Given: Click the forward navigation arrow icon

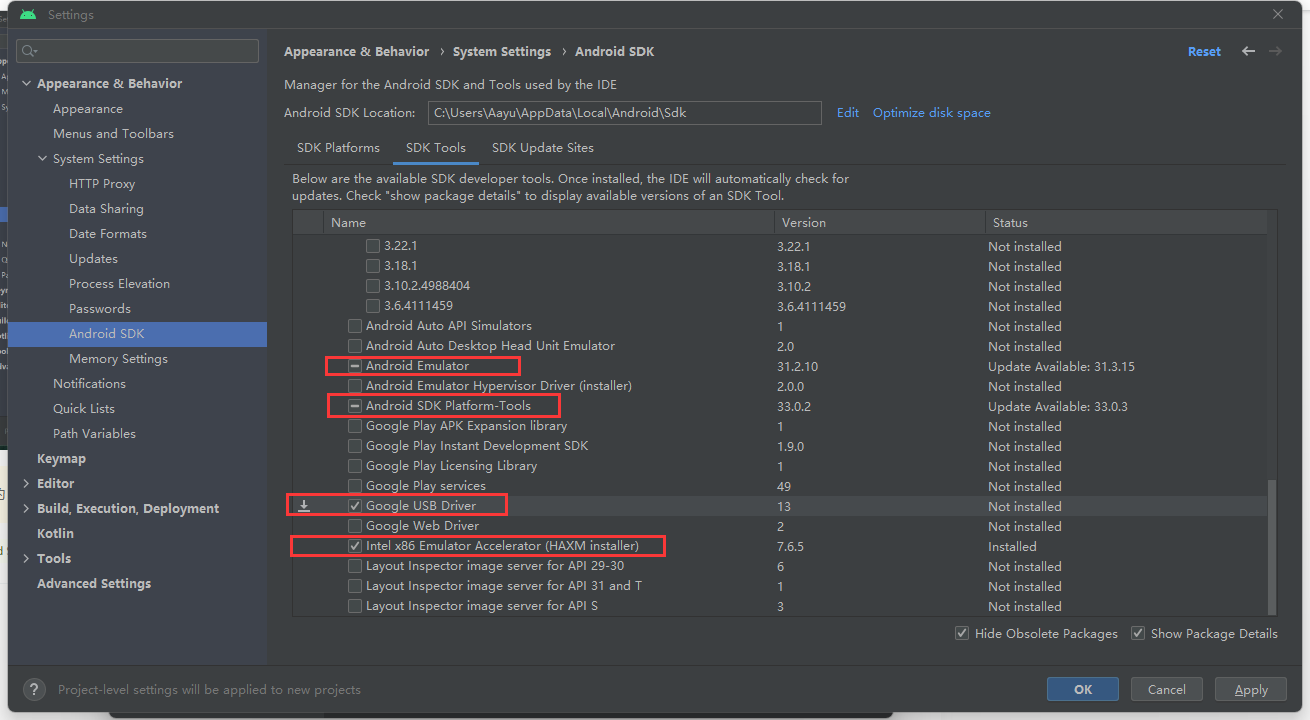Looking at the screenshot, I should coord(1275,51).
